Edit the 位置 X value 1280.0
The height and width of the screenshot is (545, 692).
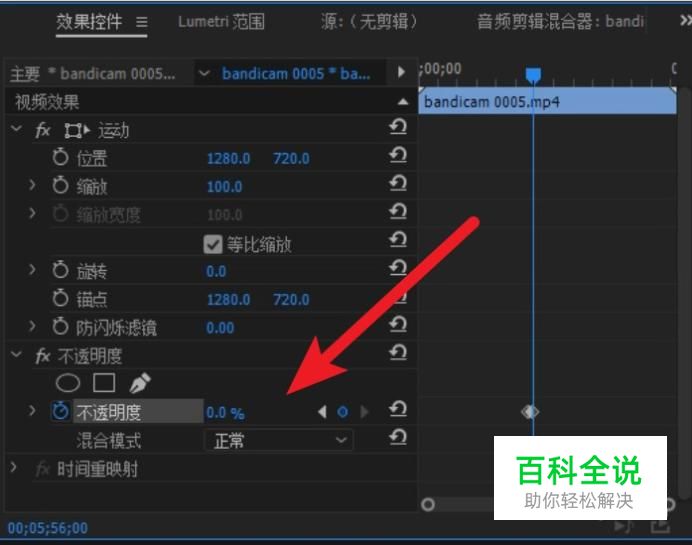coord(228,158)
